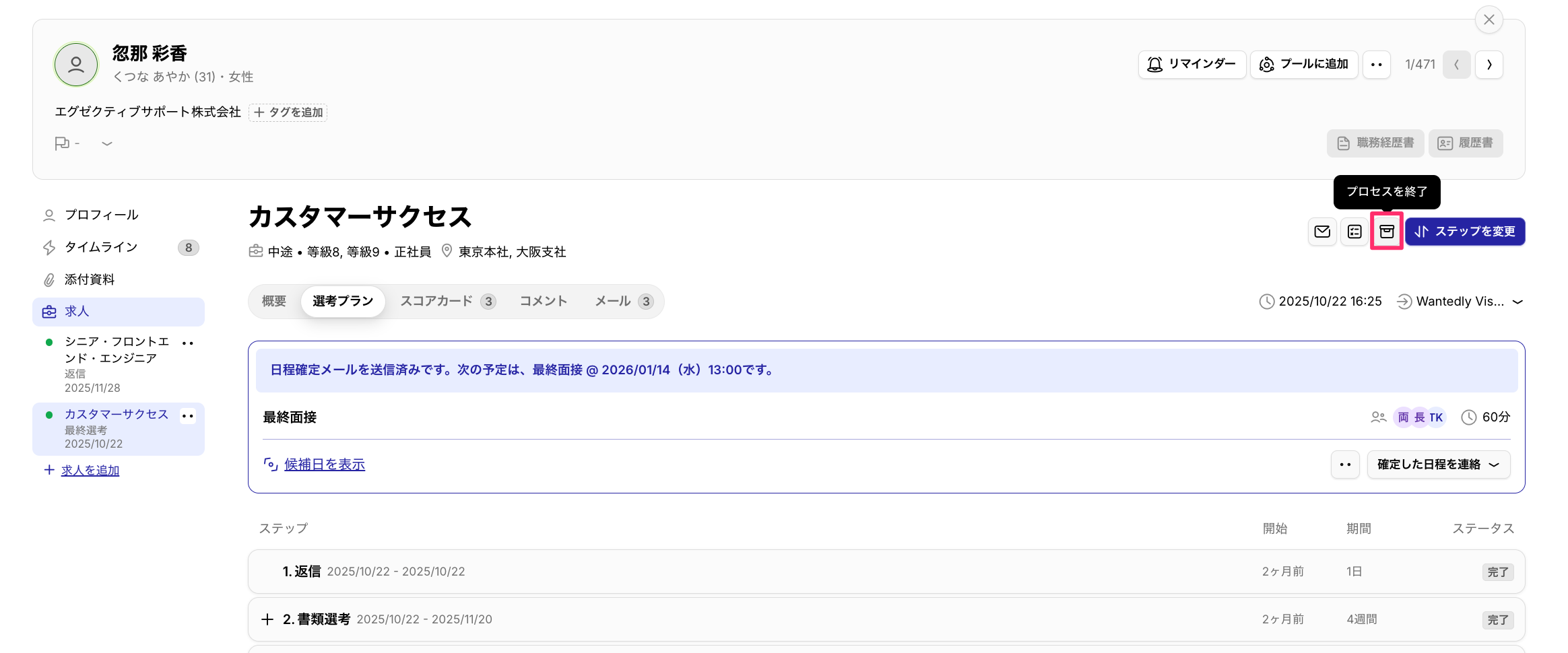Switch to the メール tab
Image resolution: width=1568 pixels, height=653 pixels.
(623, 302)
